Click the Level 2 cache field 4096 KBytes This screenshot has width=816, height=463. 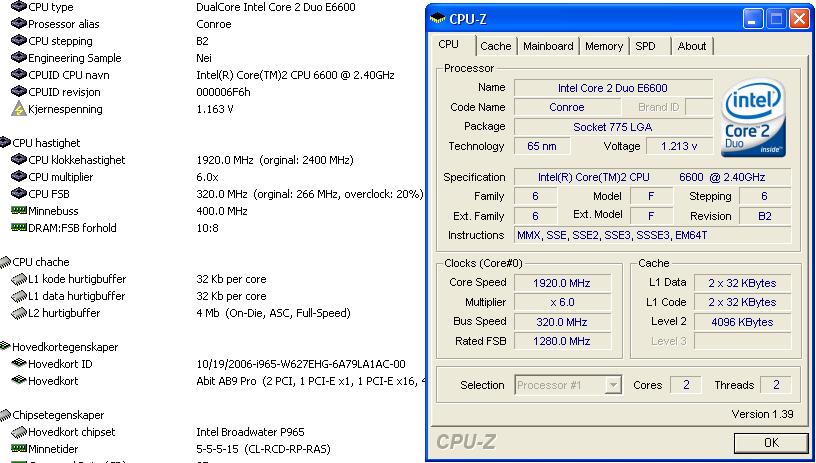pyautogui.click(x=742, y=322)
